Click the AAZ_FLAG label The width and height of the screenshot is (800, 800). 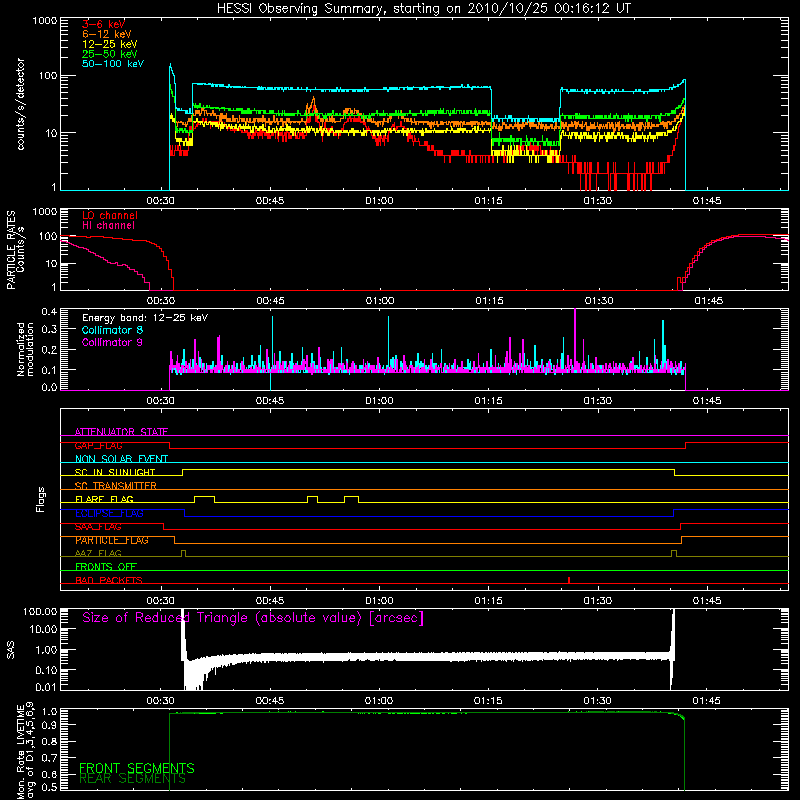(x=98, y=553)
